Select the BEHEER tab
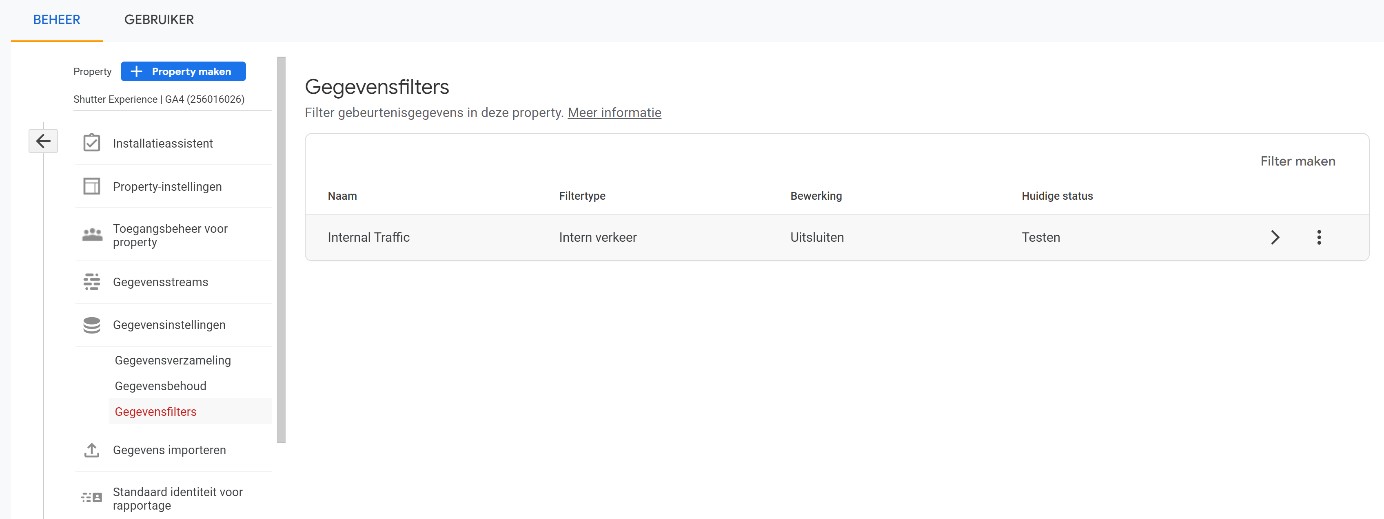Image resolution: width=1384 pixels, height=519 pixels. (57, 20)
